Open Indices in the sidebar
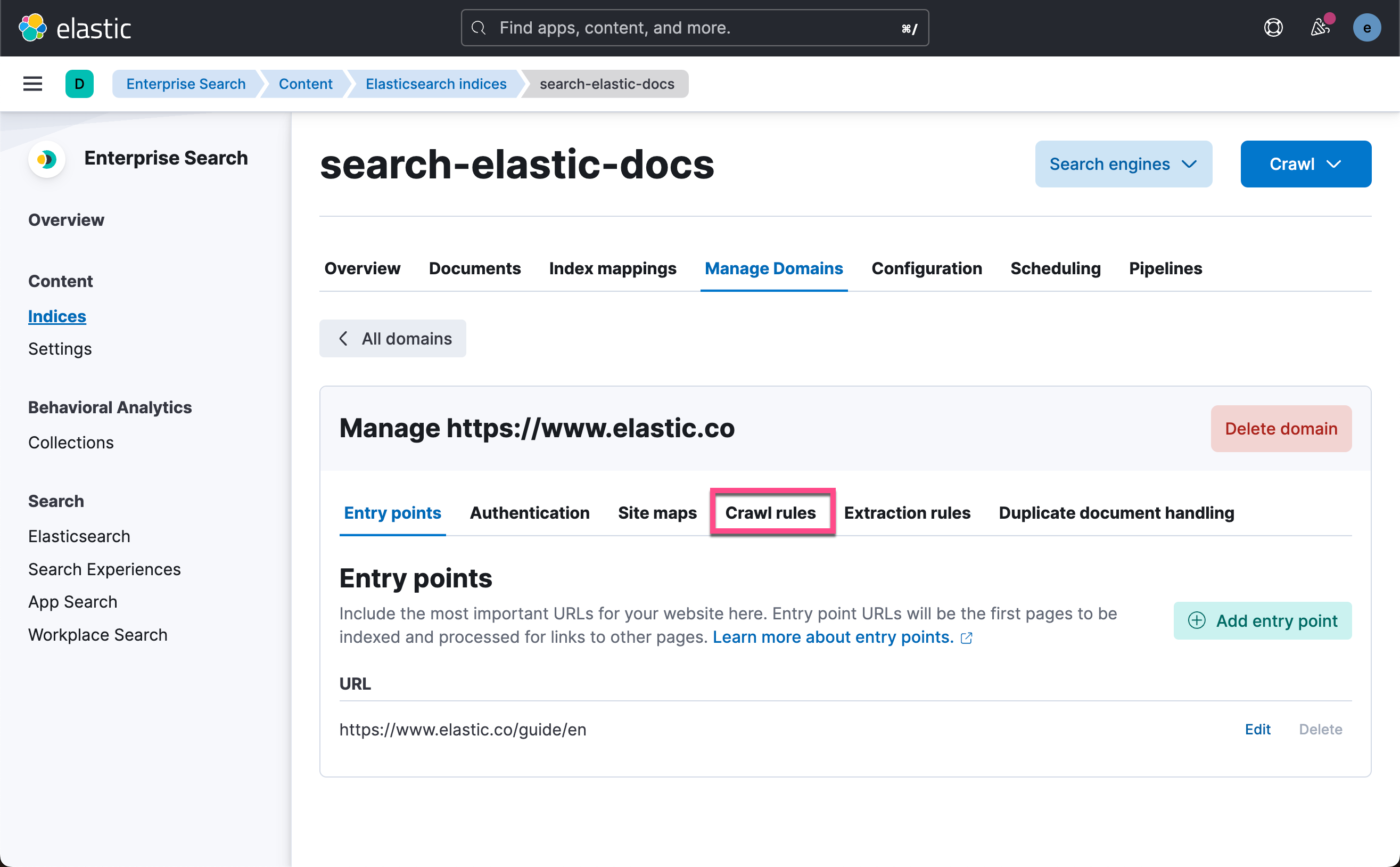This screenshot has height=867, width=1400. 57,316
